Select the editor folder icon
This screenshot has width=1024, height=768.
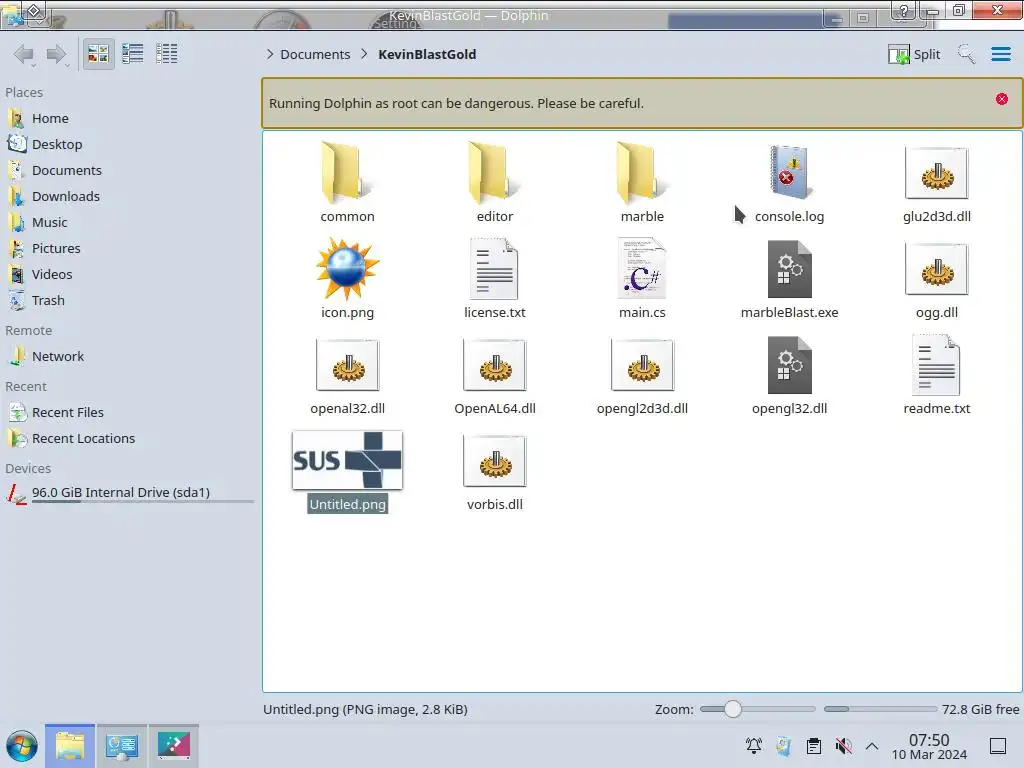(494, 172)
